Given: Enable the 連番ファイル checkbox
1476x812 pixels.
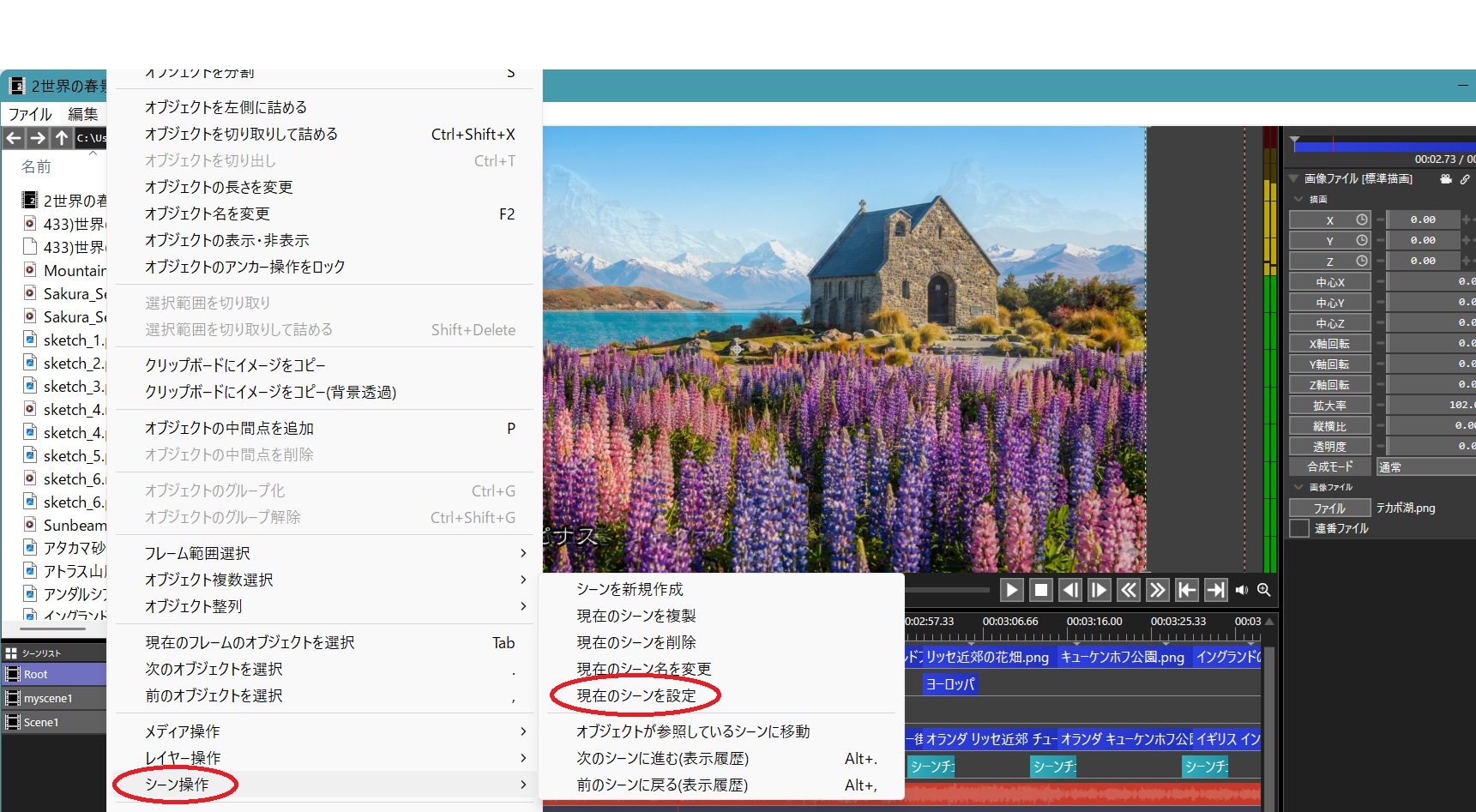Looking at the screenshot, I should tap(1300, 528).
